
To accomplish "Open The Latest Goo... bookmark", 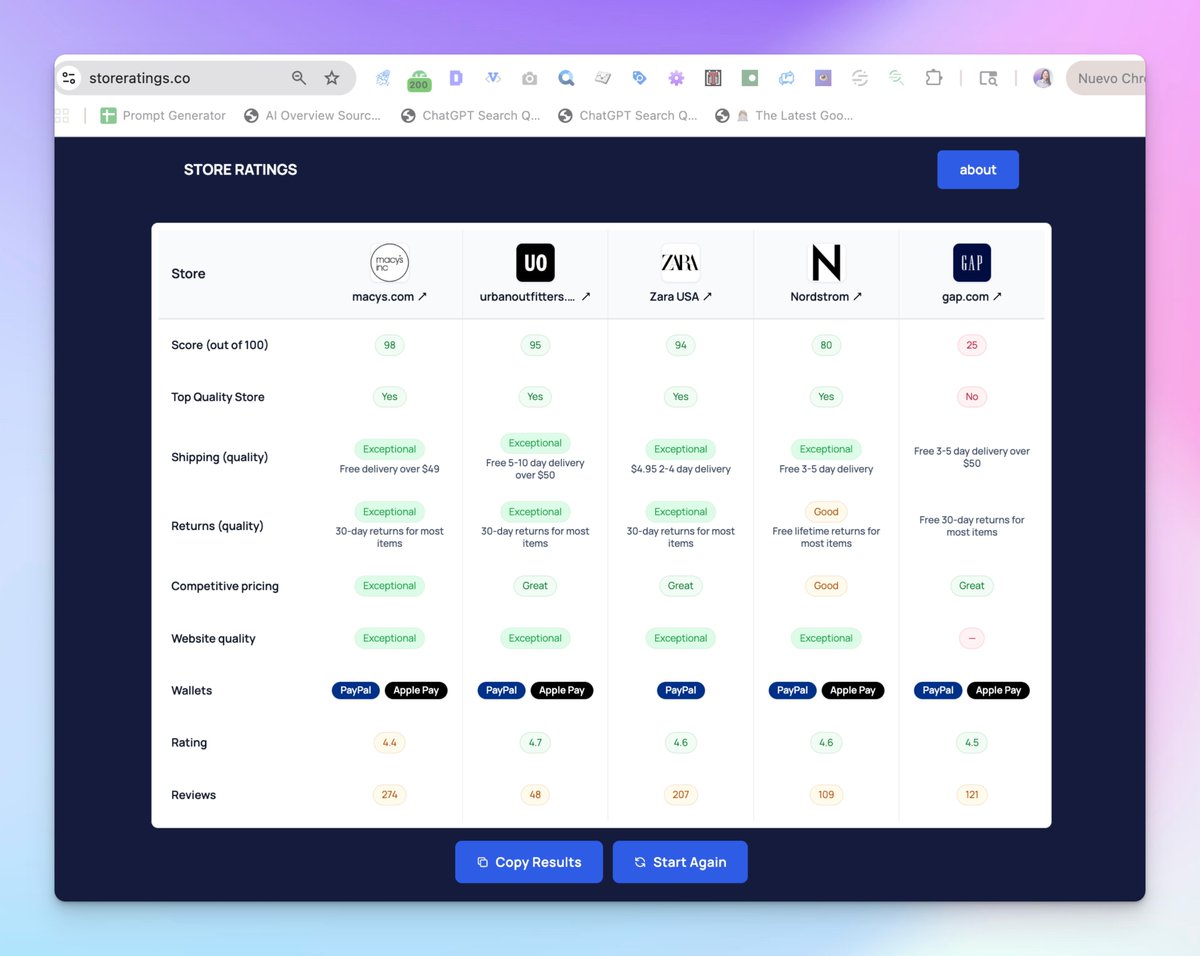I will pos(784,115).
